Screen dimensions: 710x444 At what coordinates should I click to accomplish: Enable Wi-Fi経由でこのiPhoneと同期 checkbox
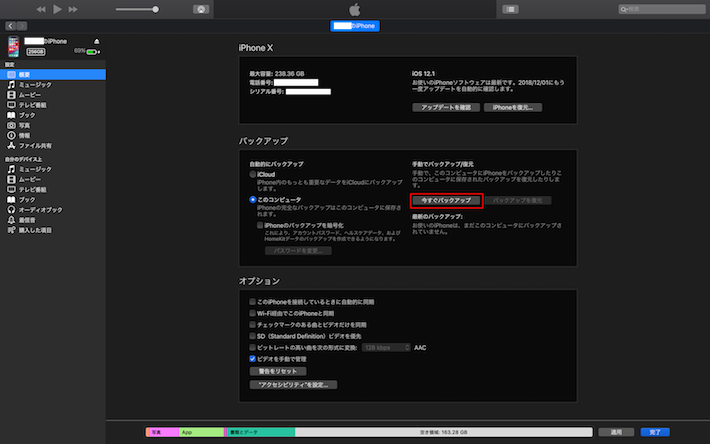pyautogui.click(x=252, y=313)
